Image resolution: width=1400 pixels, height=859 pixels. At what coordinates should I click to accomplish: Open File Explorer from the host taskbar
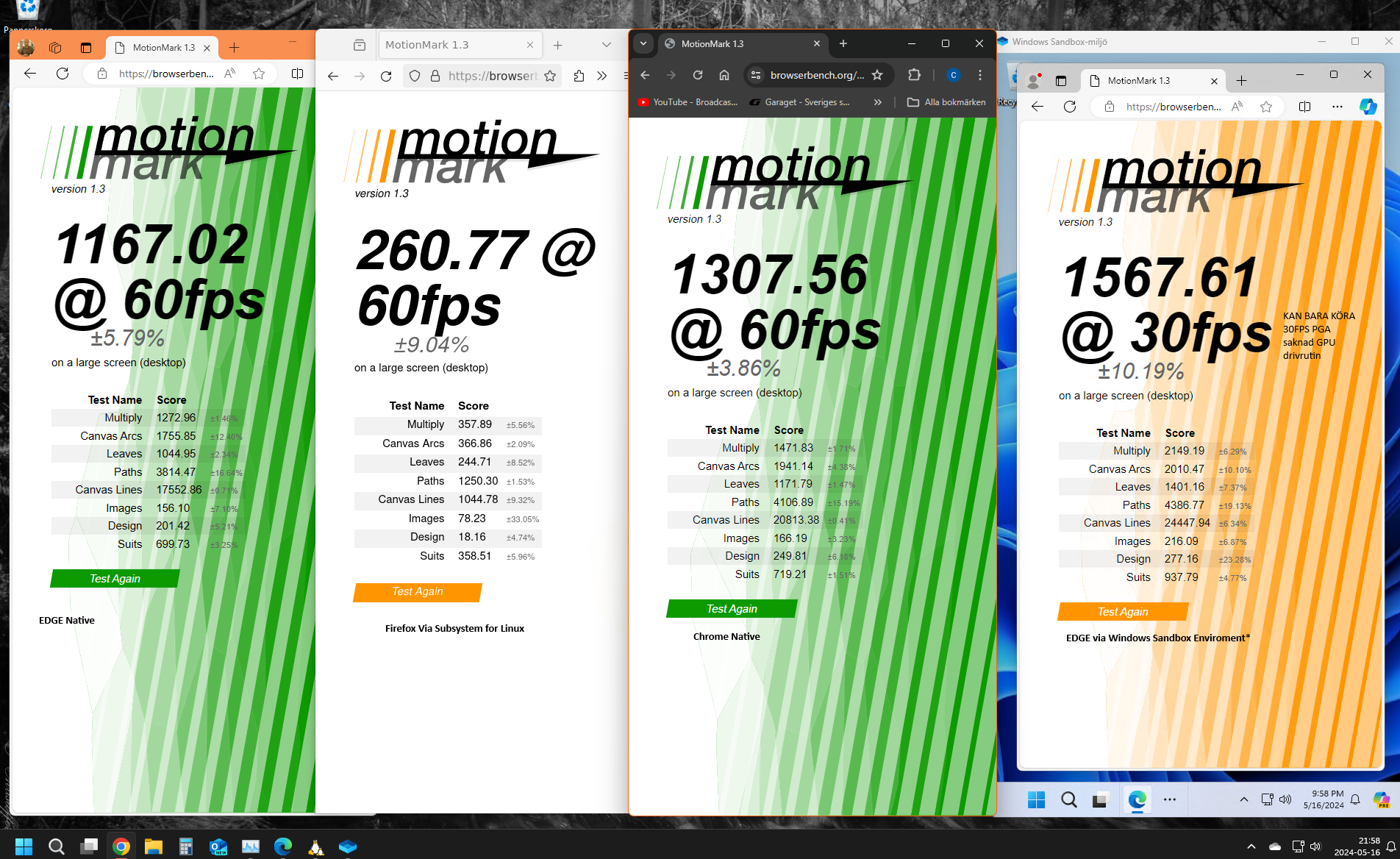[x=153, y=846]
